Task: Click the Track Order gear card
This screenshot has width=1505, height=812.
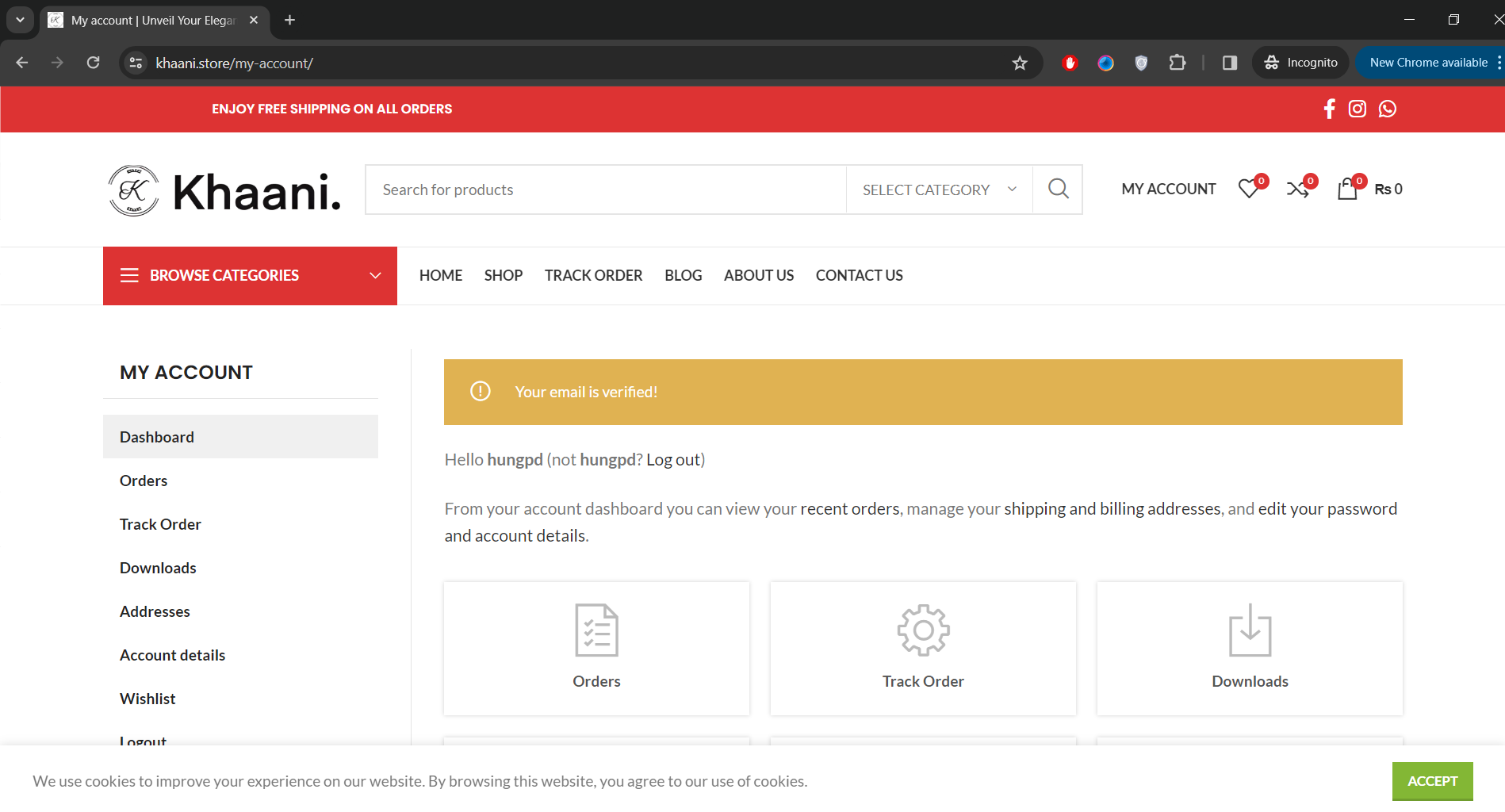Action: [923, 648]
